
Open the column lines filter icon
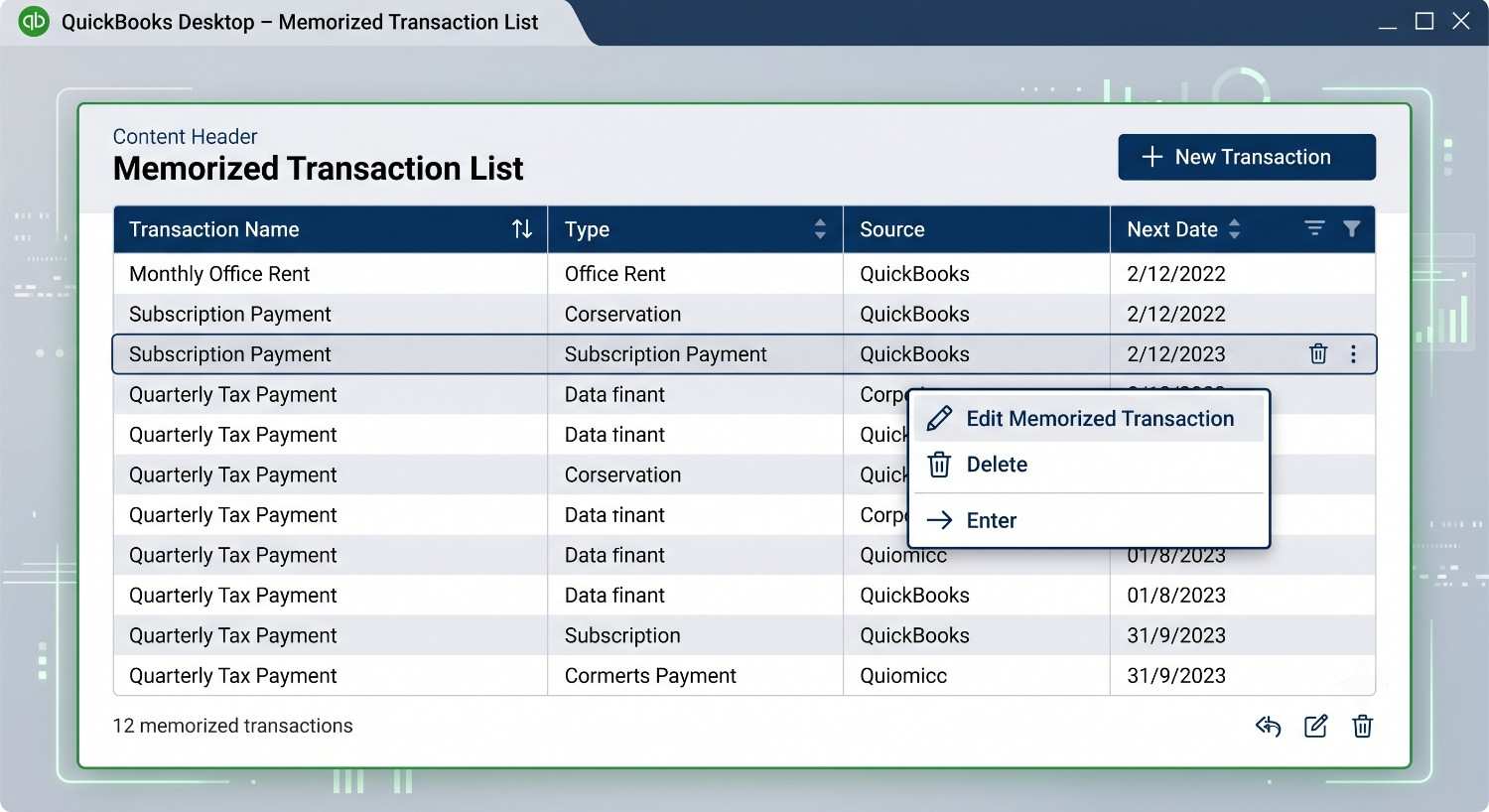click(x=1314, y=228)
